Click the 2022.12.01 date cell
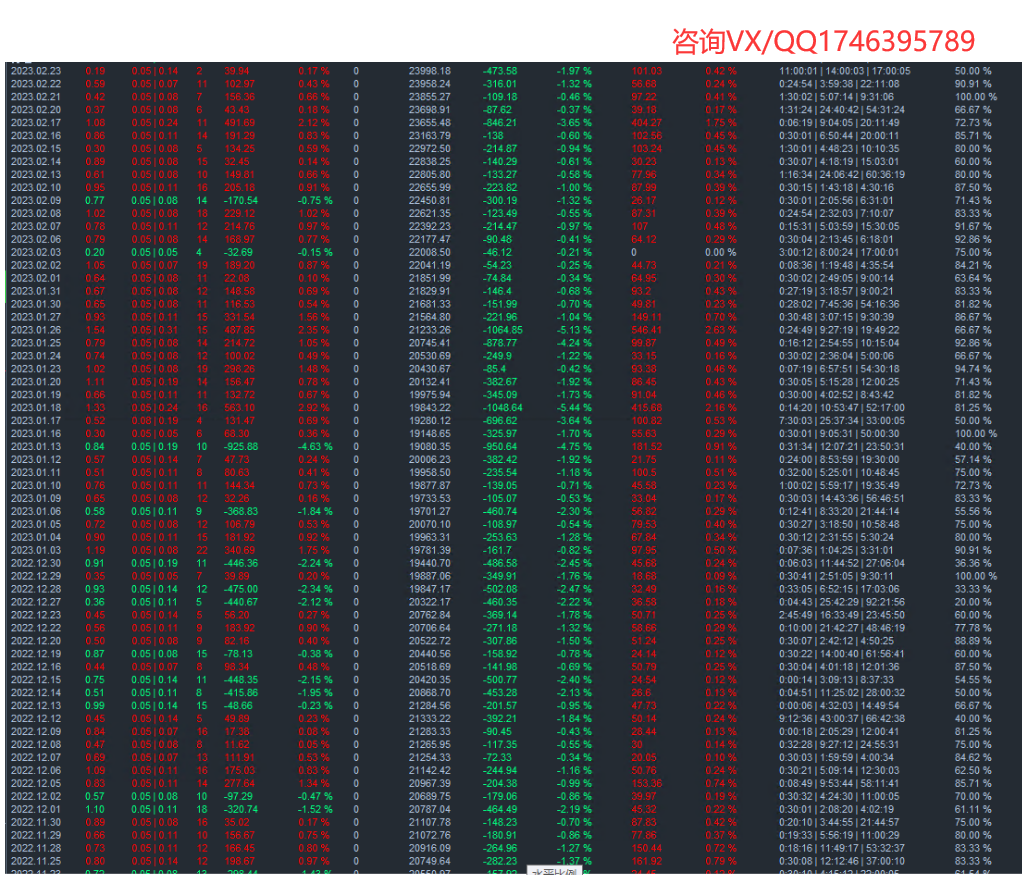Viewport: 1029px width, 878px height. (x=36, y=809)
